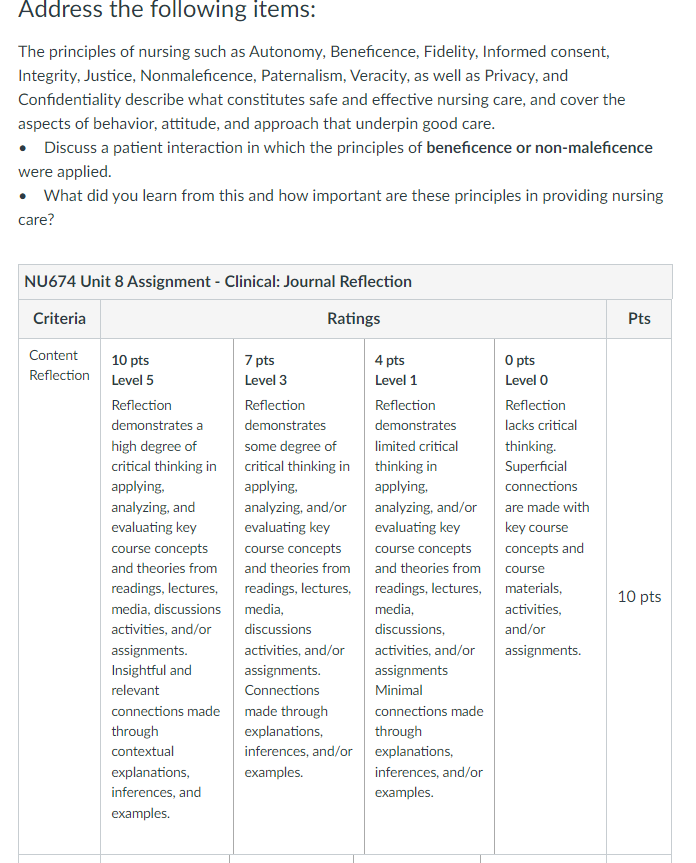Image resolution: width=696 pixels, height=863 pixels.
Task: Click the bold 'beneficence or non-maleficence' text
Action: pyautogui.click(x=539, y=148)
